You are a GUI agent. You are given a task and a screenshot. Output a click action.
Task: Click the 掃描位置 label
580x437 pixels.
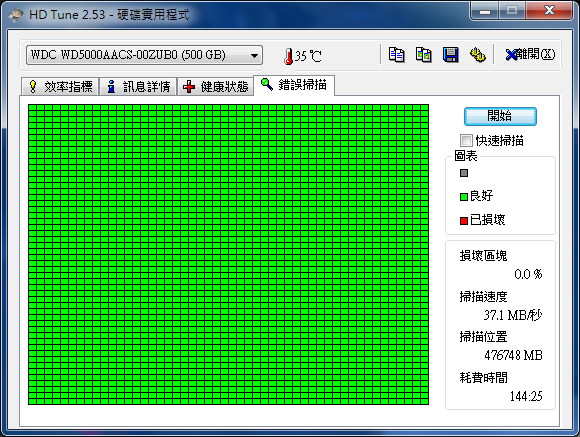(483, 337)
